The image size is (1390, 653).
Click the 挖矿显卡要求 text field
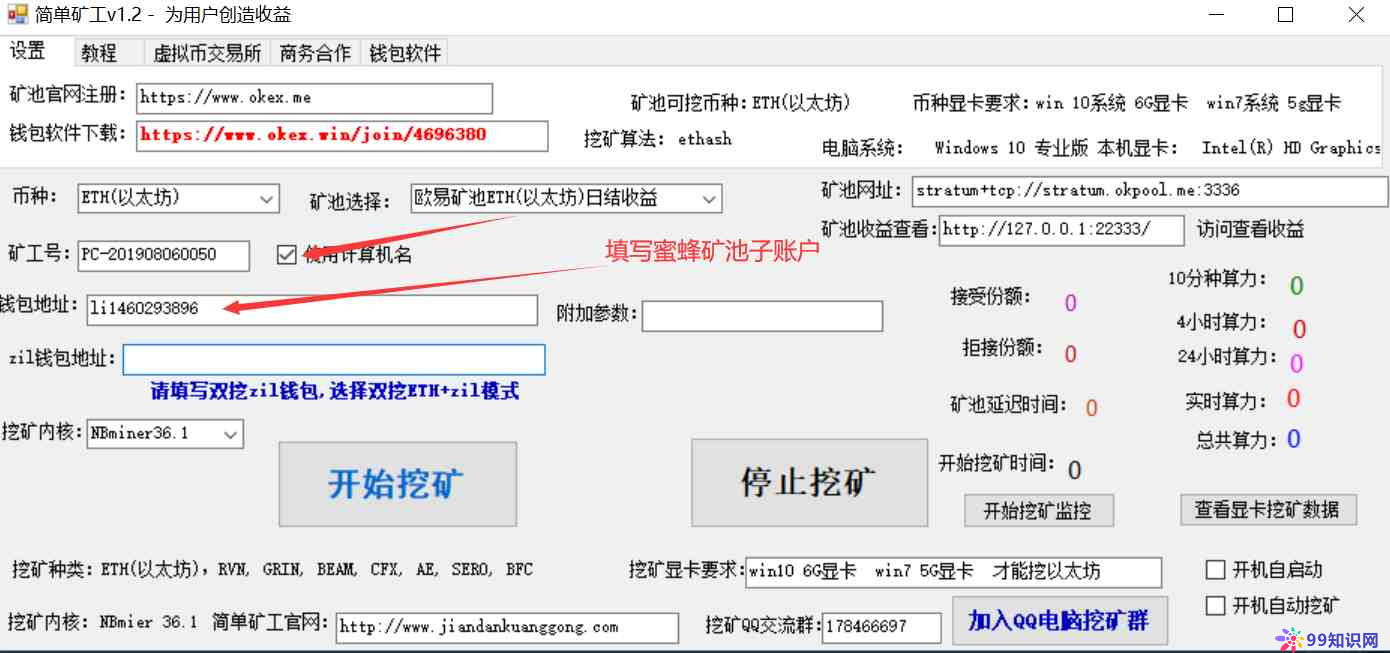pyautogui.click(x=954, y=572)
